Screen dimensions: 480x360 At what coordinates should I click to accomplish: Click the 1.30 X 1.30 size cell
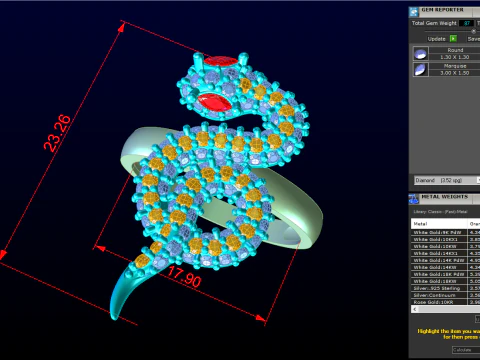454,57
